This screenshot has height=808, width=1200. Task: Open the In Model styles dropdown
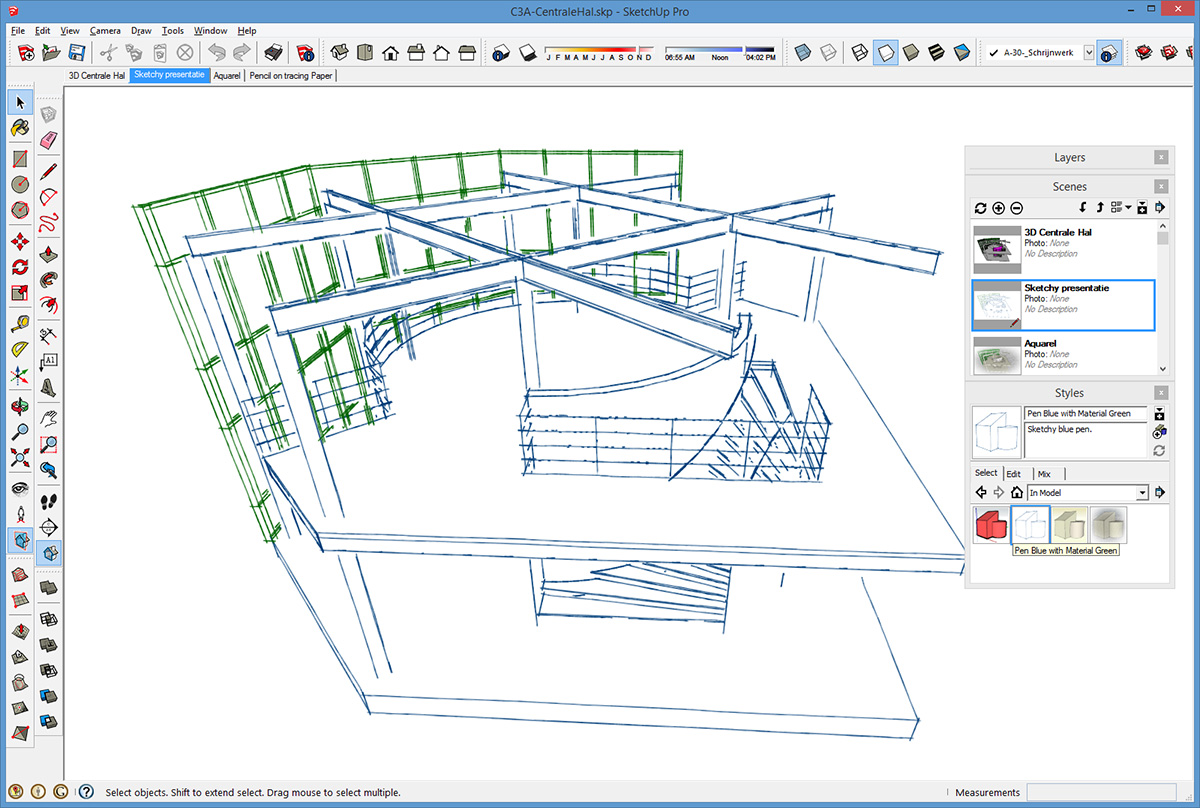click(1142, 493)
